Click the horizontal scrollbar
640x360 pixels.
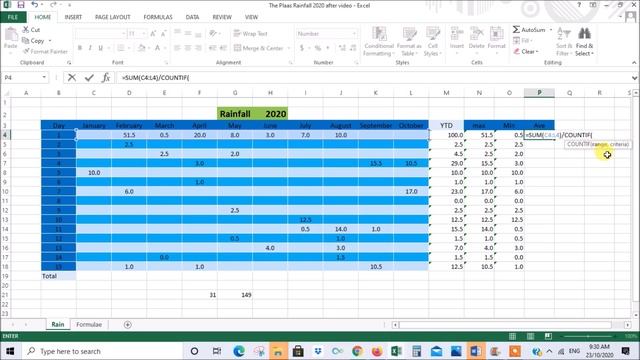505,325
